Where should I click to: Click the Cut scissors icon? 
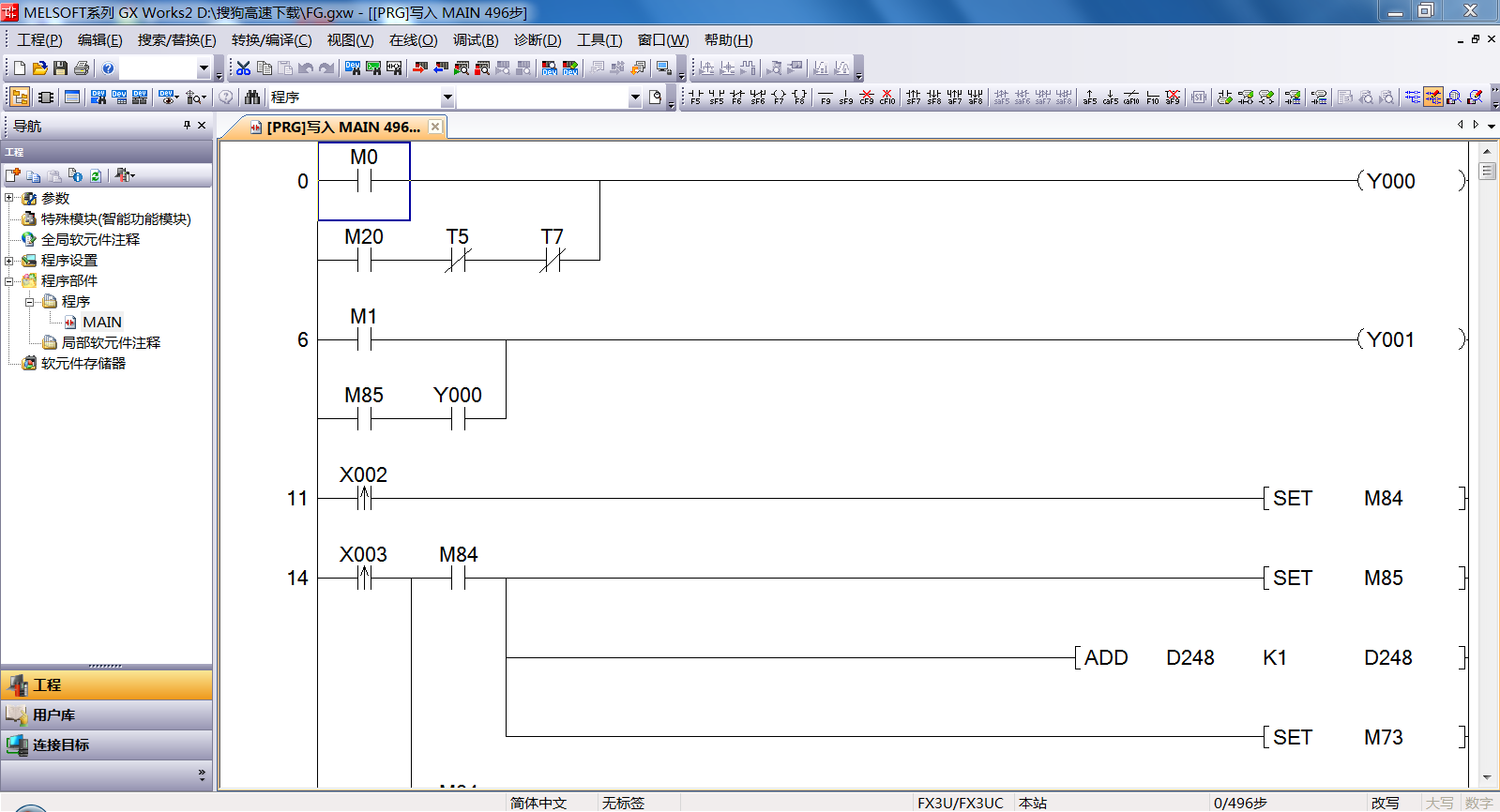click(x=243, y=68)
